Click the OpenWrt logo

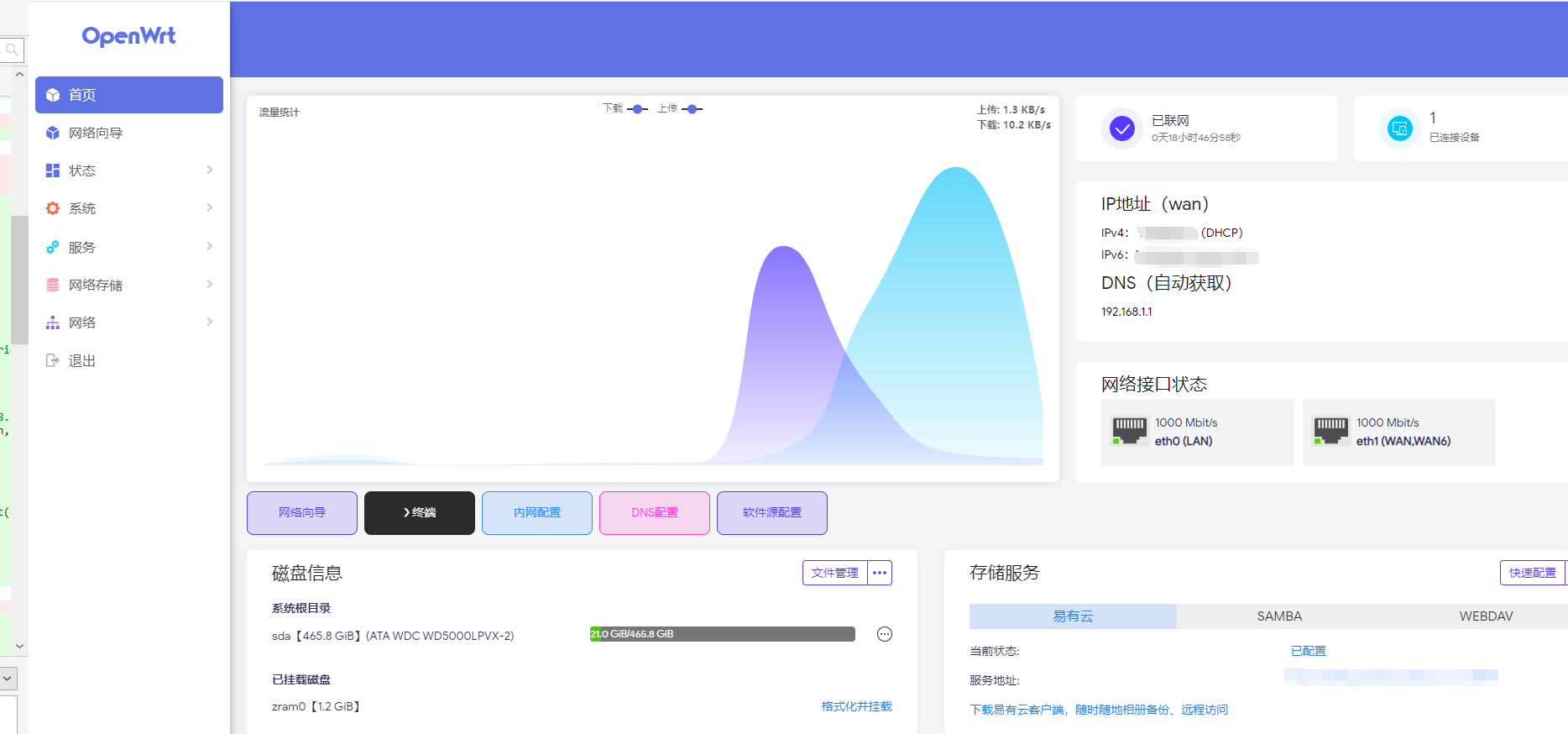(x=128, y=36)
